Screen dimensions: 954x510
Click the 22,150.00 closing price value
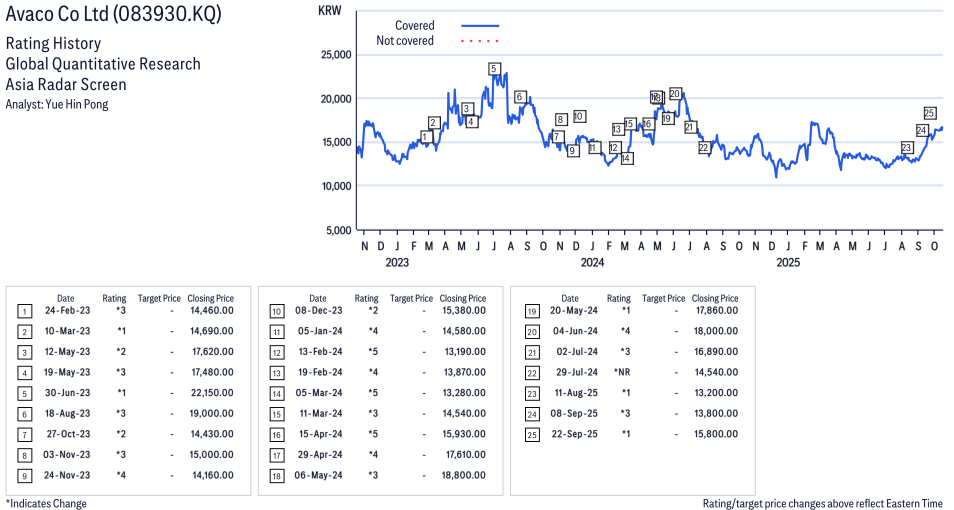tap(211, 393)
